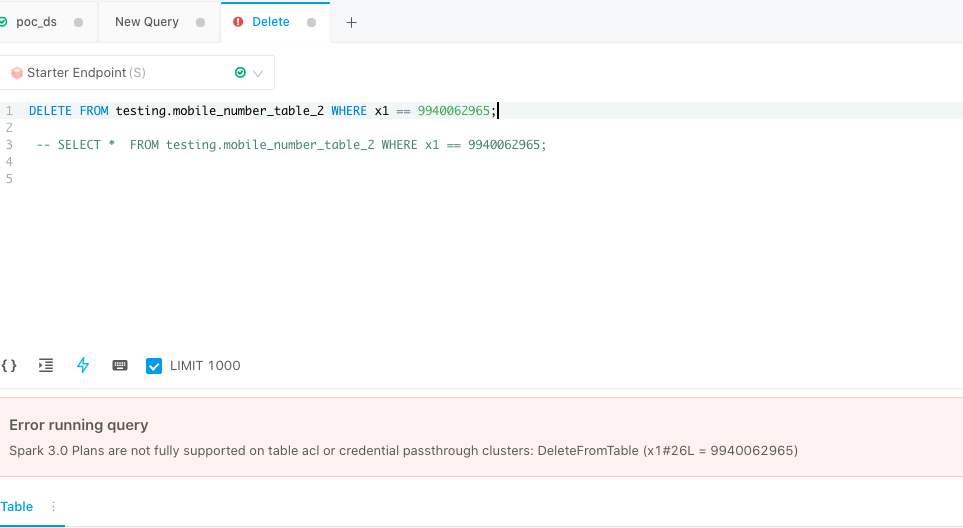The width and height of the screenshot is (963, 528).
Task: Close the poc_ds tab via gray dot
Action: 79,22
